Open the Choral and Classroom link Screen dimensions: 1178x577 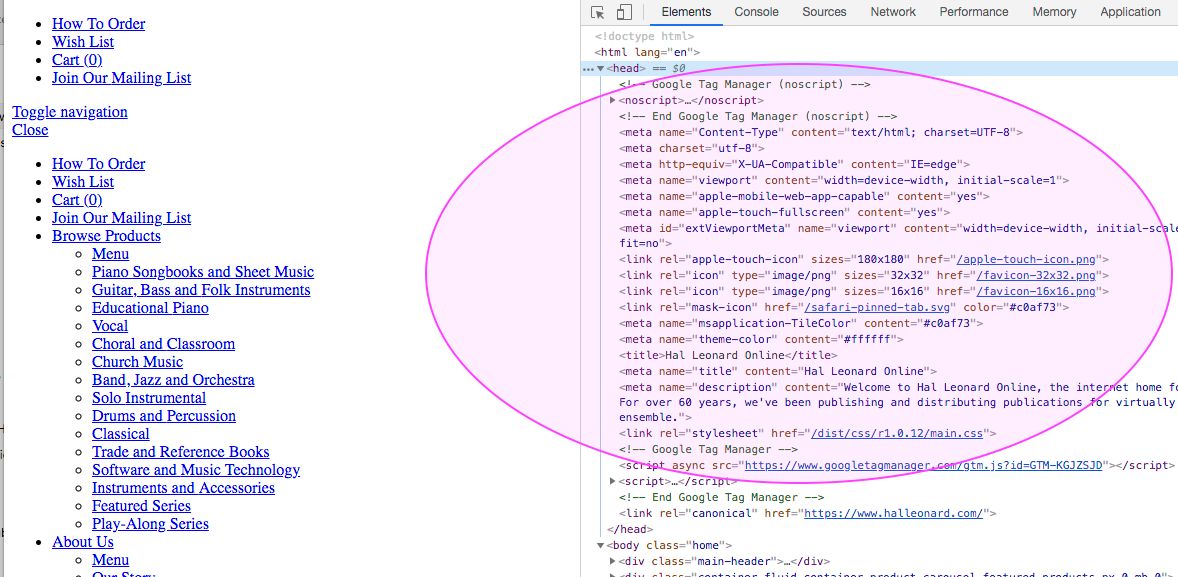click(164, 344)
